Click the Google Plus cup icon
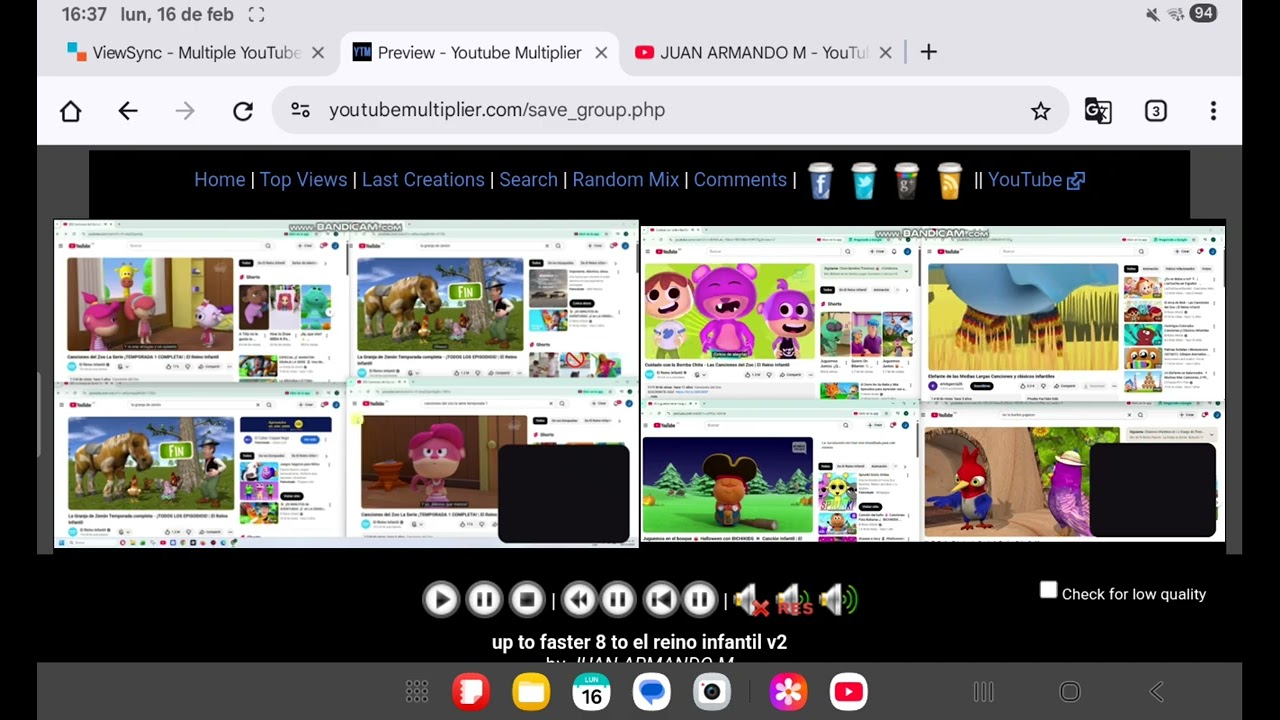1280x720 pixels. tap(907, 180)
